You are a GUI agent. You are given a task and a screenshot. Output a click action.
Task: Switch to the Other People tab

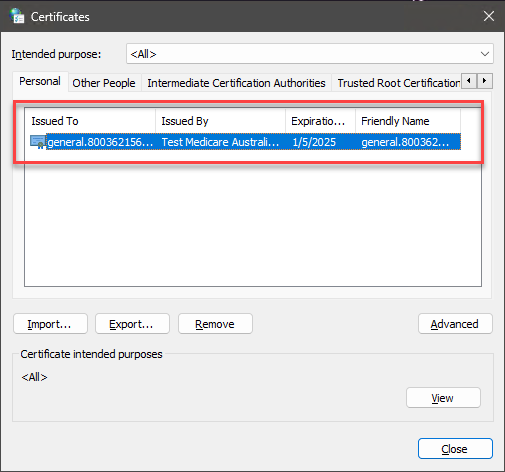[104, 83]
